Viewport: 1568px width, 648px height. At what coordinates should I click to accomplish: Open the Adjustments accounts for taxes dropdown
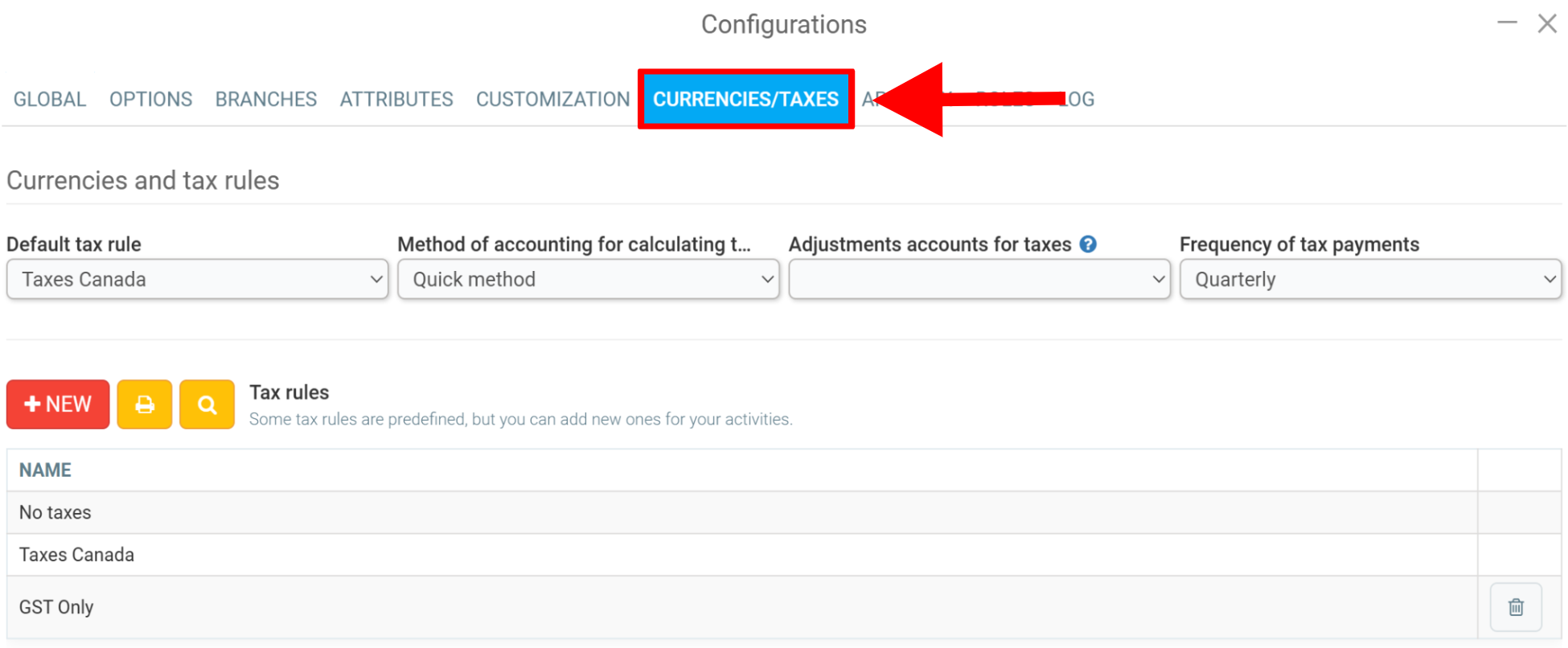(x=979, y=279)
